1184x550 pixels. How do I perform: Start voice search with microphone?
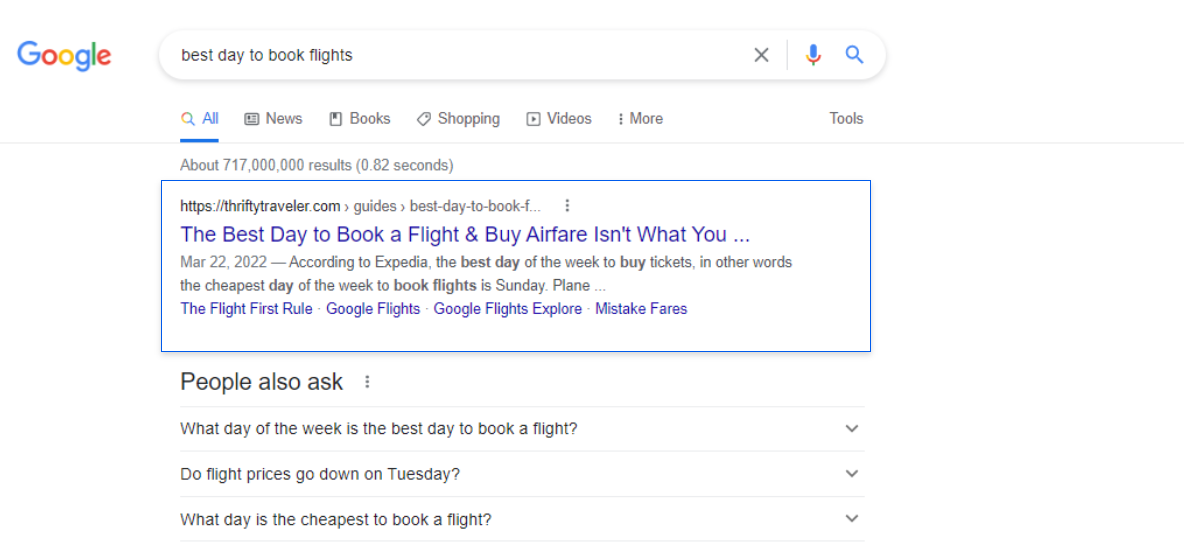point(813,55)
